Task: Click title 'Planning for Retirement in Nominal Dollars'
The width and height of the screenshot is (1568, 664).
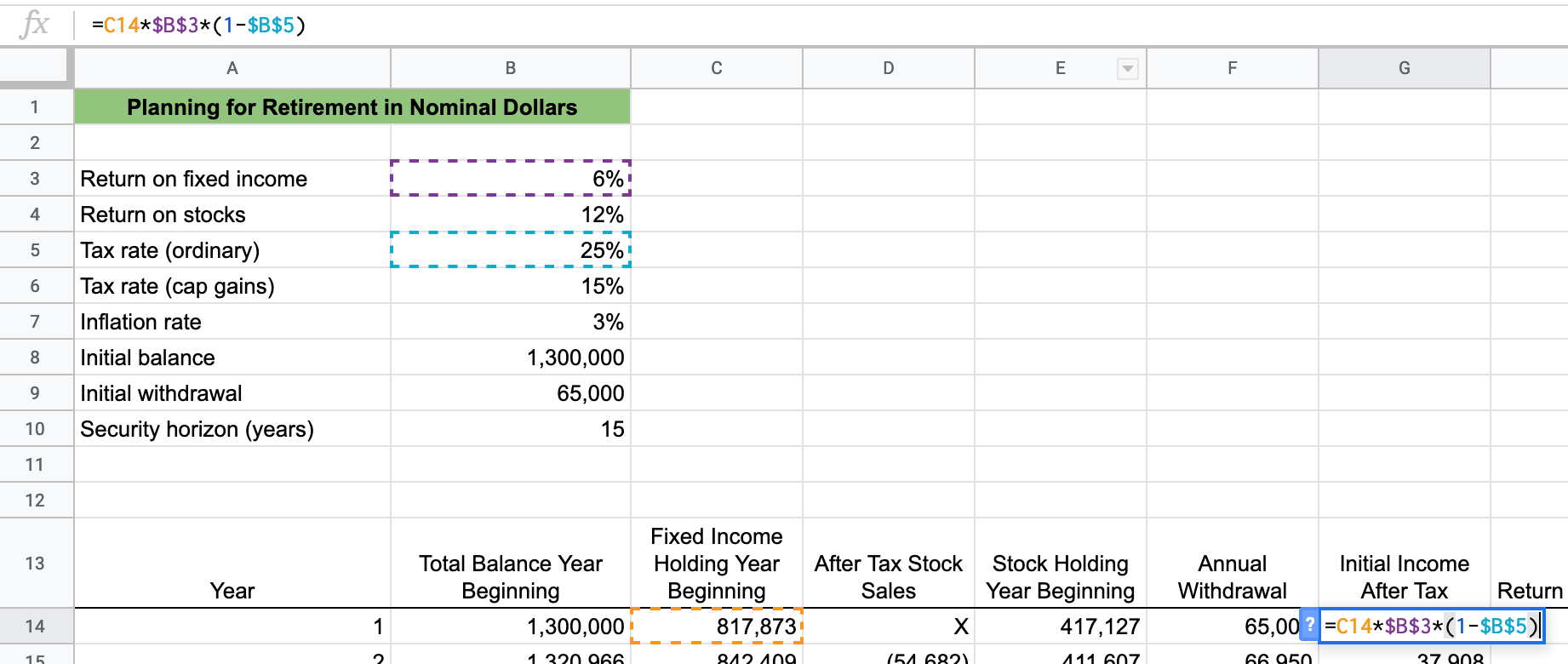Action: 352,107
